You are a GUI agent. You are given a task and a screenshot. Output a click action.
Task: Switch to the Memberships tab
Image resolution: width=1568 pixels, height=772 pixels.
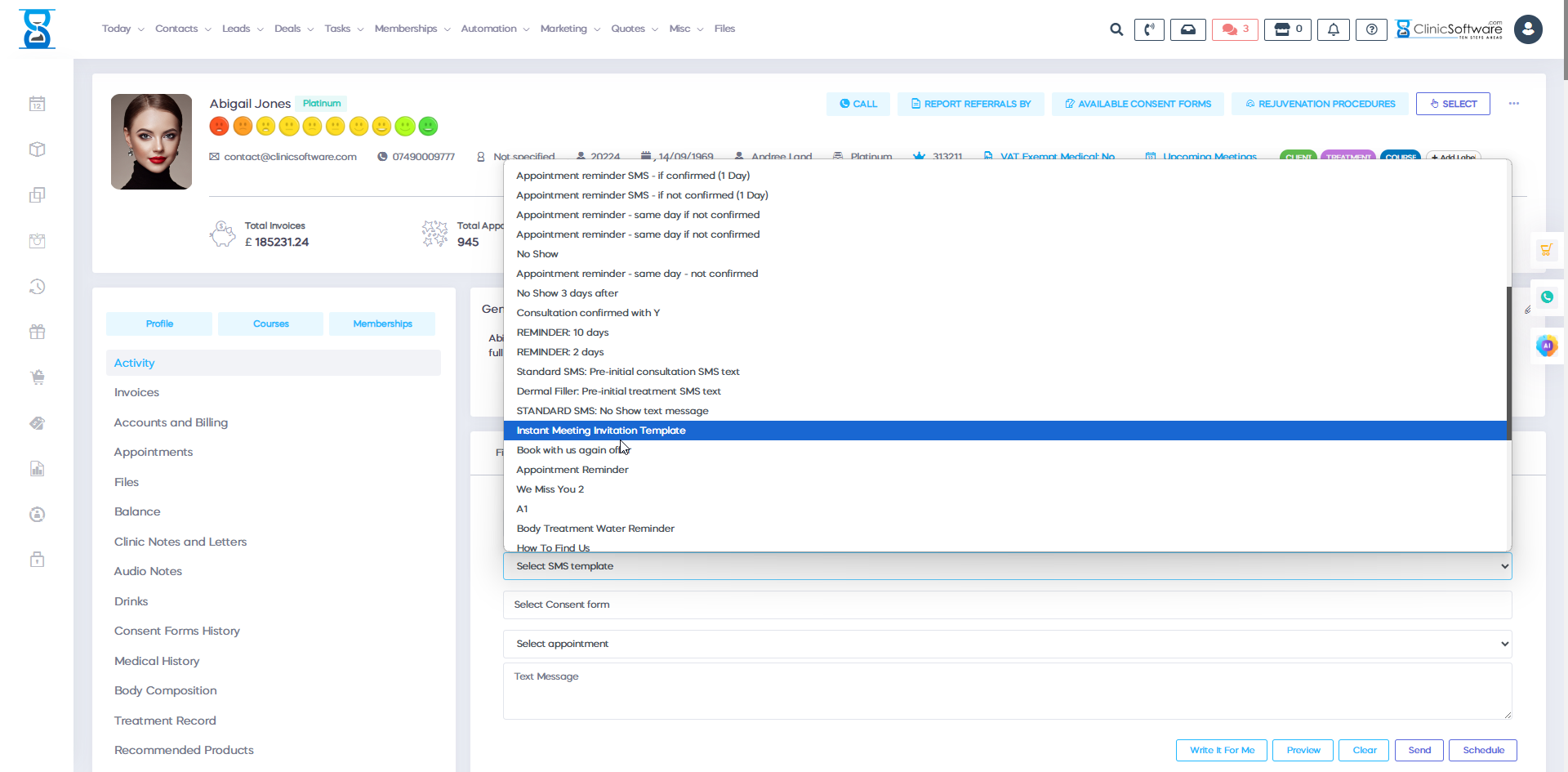coord(381,324)
